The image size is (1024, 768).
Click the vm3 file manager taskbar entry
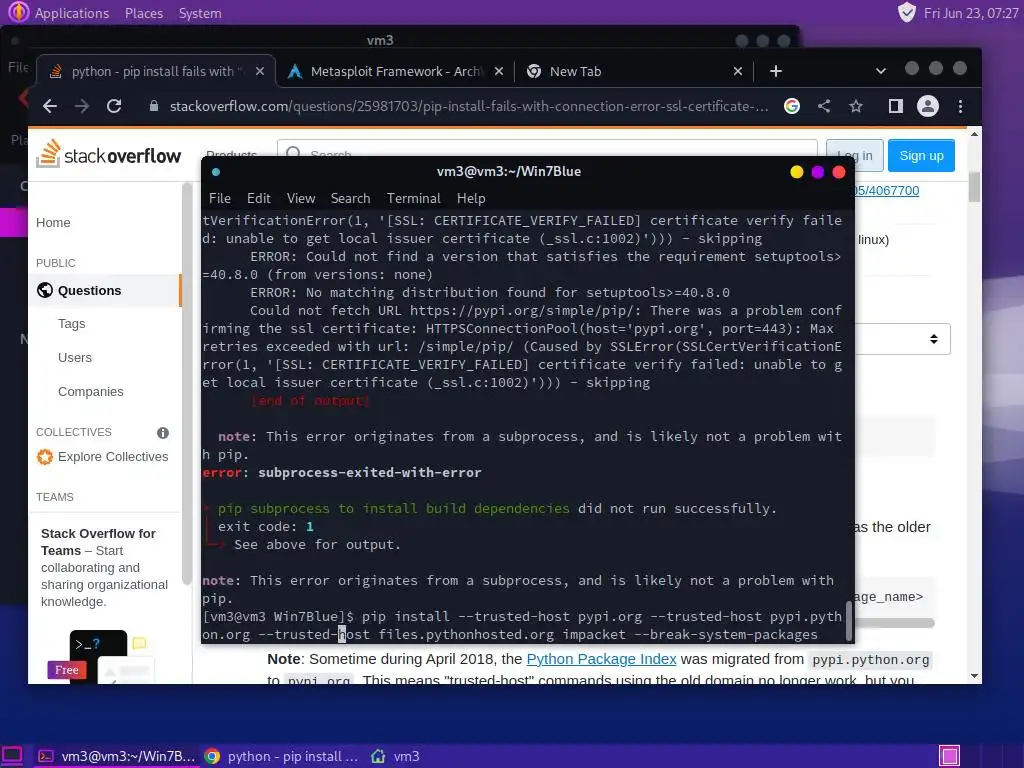pos(396,756)
